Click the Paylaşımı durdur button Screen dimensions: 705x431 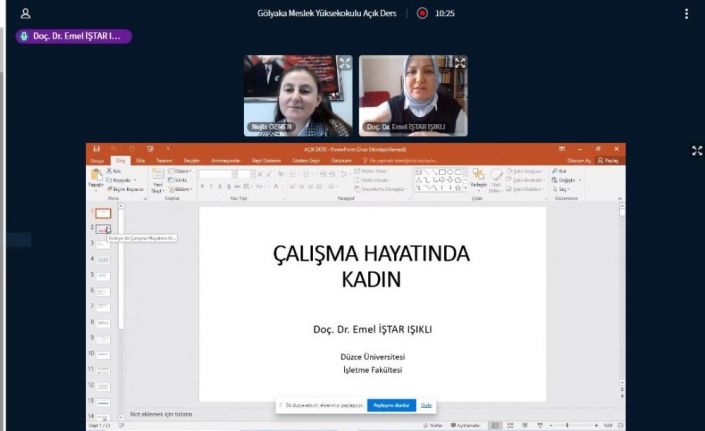pyautogui.click(x=391, y=405)
